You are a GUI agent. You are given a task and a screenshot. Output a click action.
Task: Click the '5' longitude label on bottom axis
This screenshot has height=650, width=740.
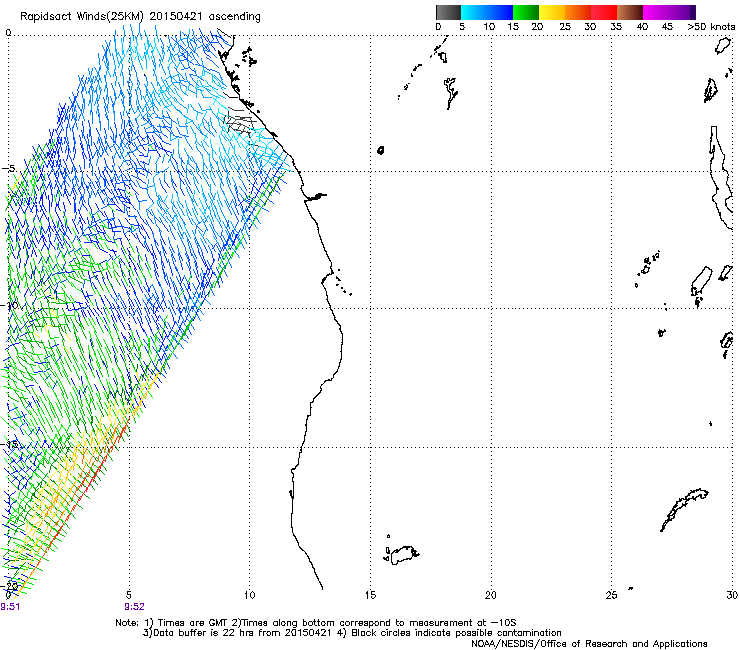coord(129,595)
